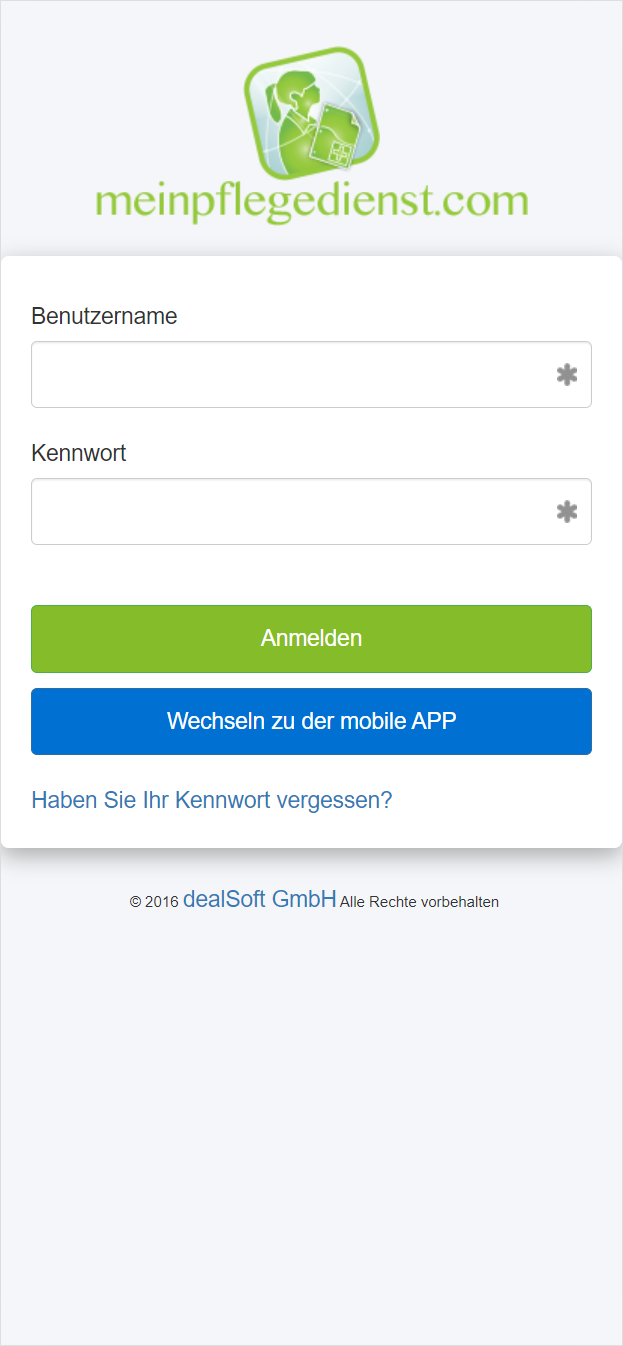Open Haben Sie Ihr Kennwort vergessen link

click(x=211, y=800)
